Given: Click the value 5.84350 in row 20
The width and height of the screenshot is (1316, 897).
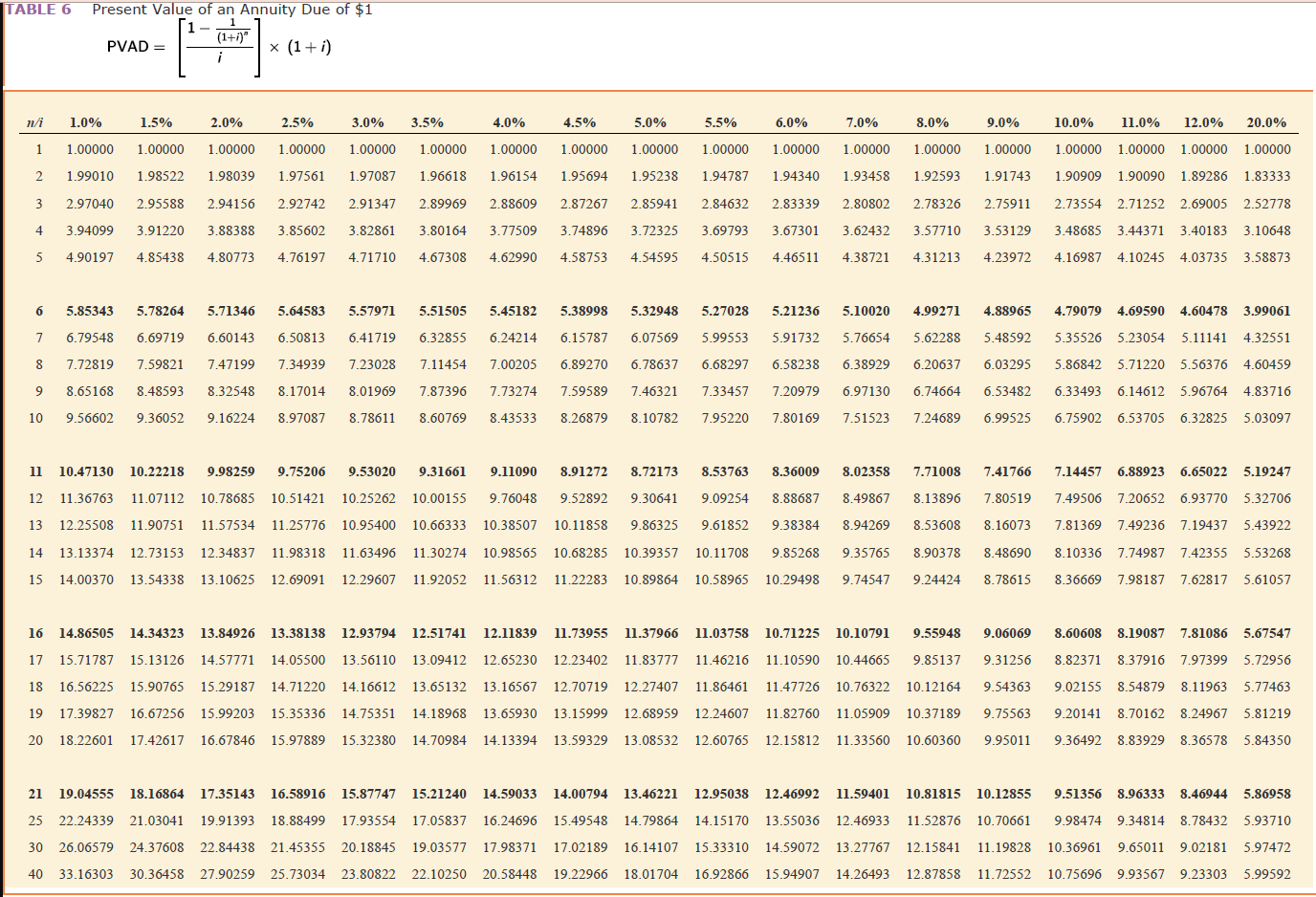Looking at the screenshot, I should [x=1267, y=740].
